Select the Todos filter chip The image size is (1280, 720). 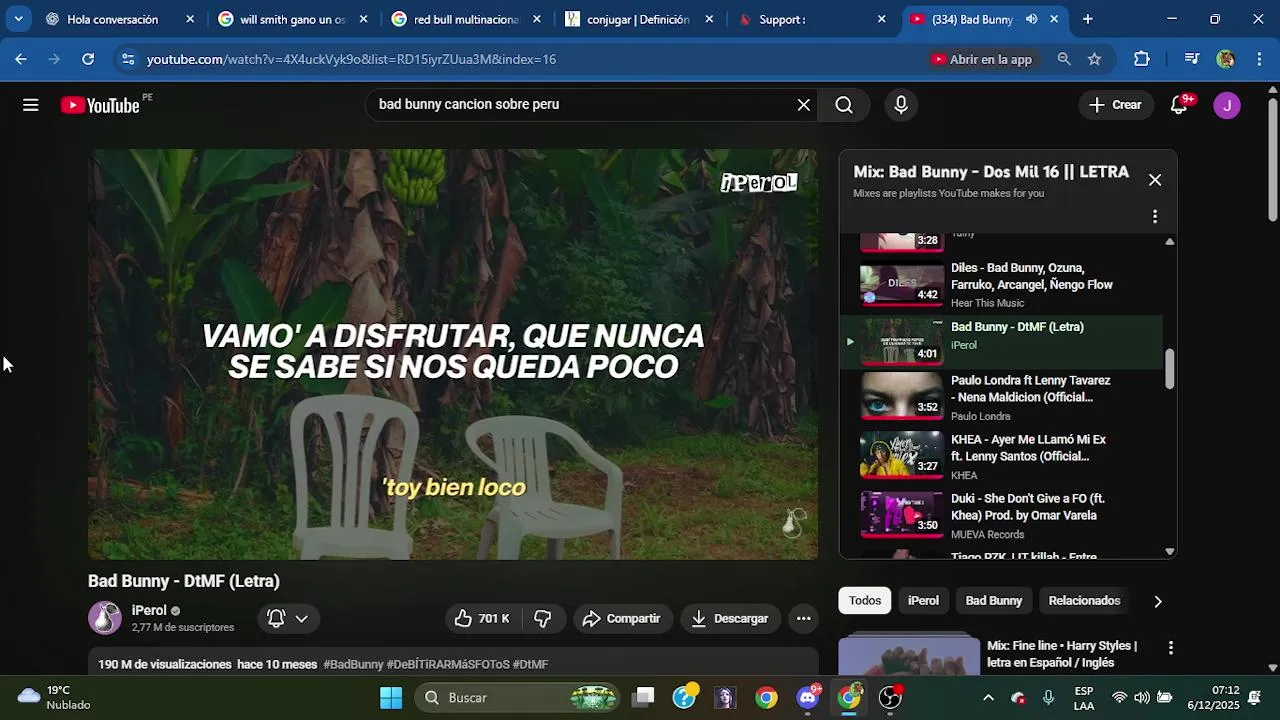coord(865,601)
